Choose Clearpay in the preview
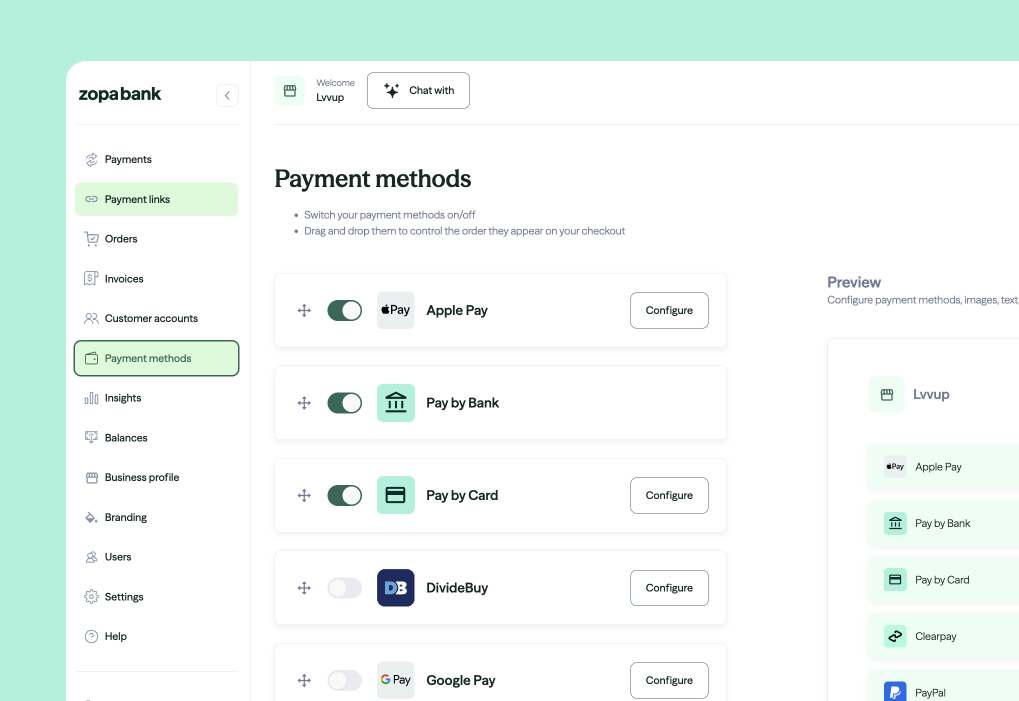 (943, 636)
